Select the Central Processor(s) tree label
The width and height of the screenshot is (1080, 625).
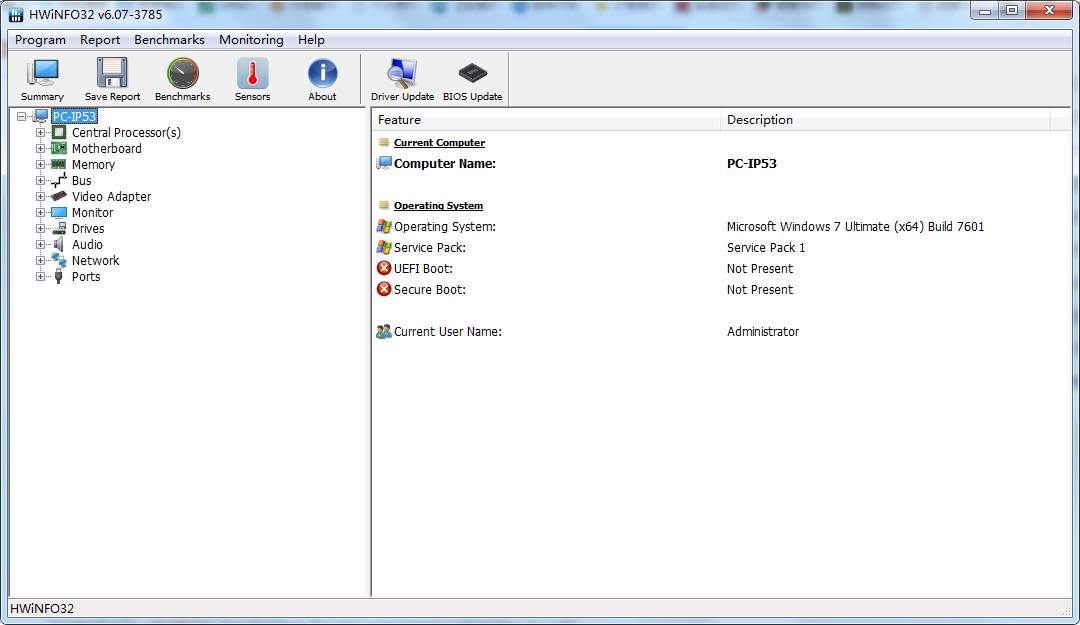pos(127,132)
